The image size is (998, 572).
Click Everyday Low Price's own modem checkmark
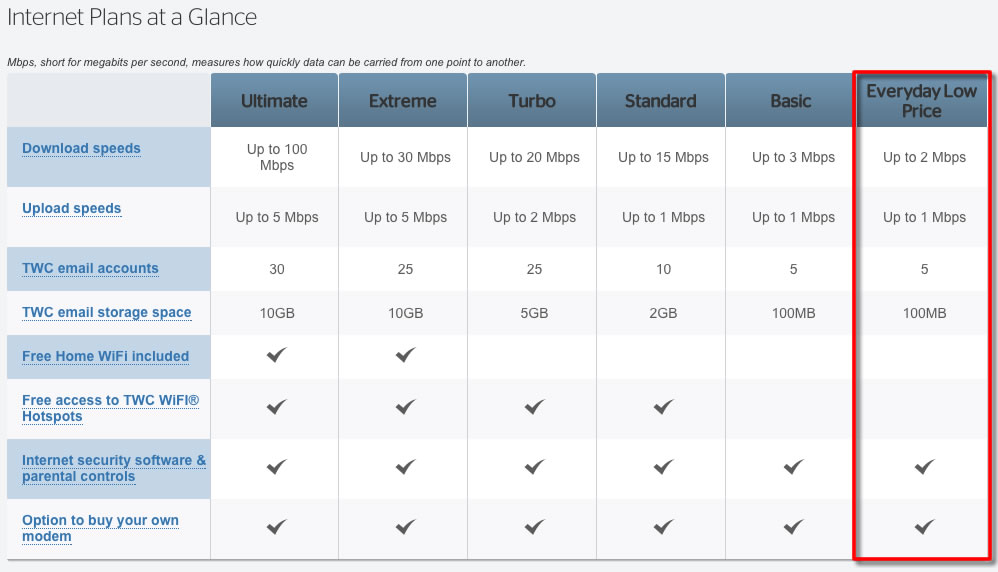pyautogui.click(x=924, y=527)
